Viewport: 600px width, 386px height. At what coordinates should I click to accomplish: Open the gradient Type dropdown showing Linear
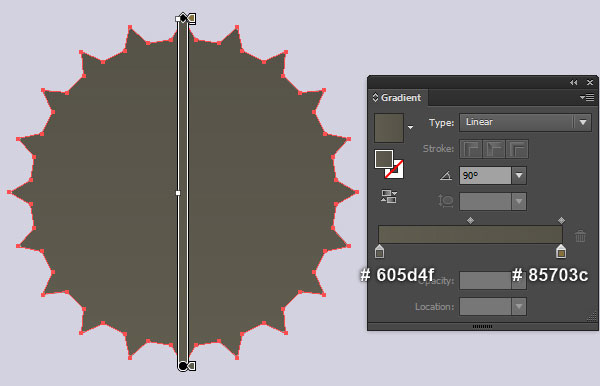525,122
